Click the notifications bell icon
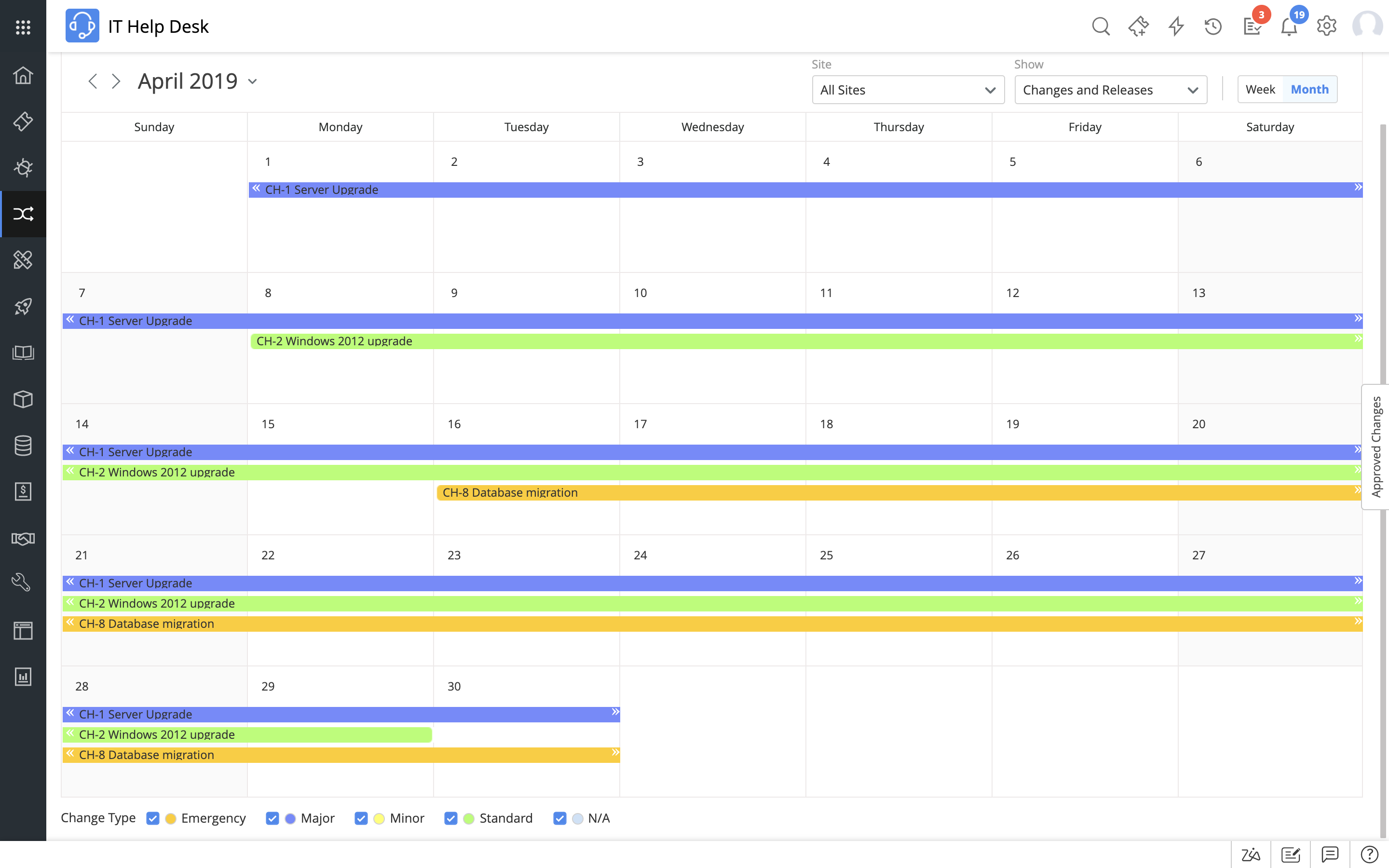 (x=1289, y=27)
